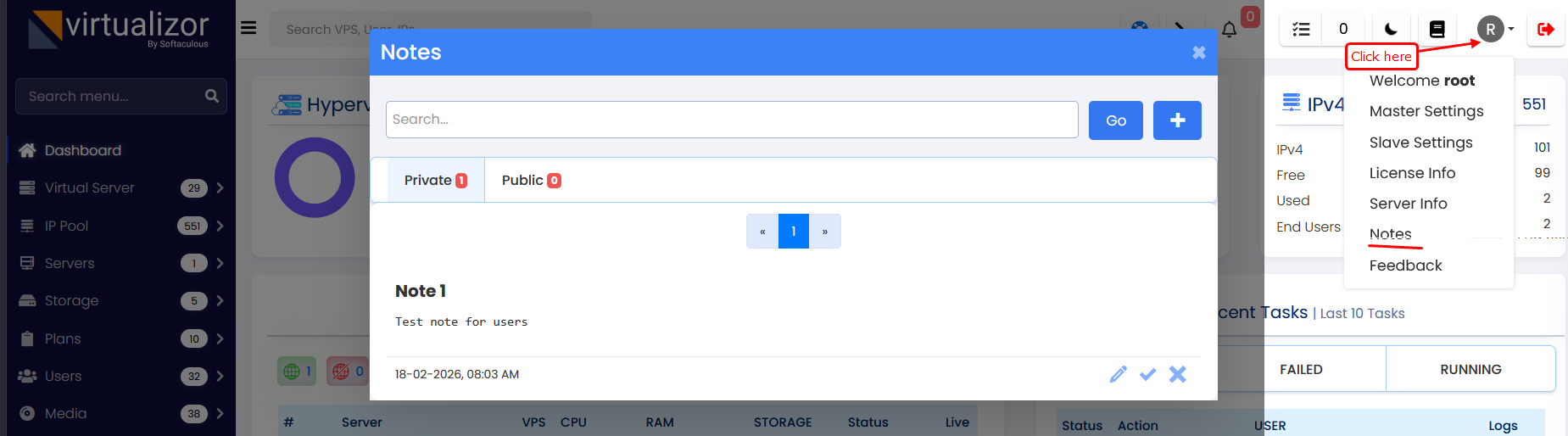Click the checkmark icon on Note 1

(1147, 374)
